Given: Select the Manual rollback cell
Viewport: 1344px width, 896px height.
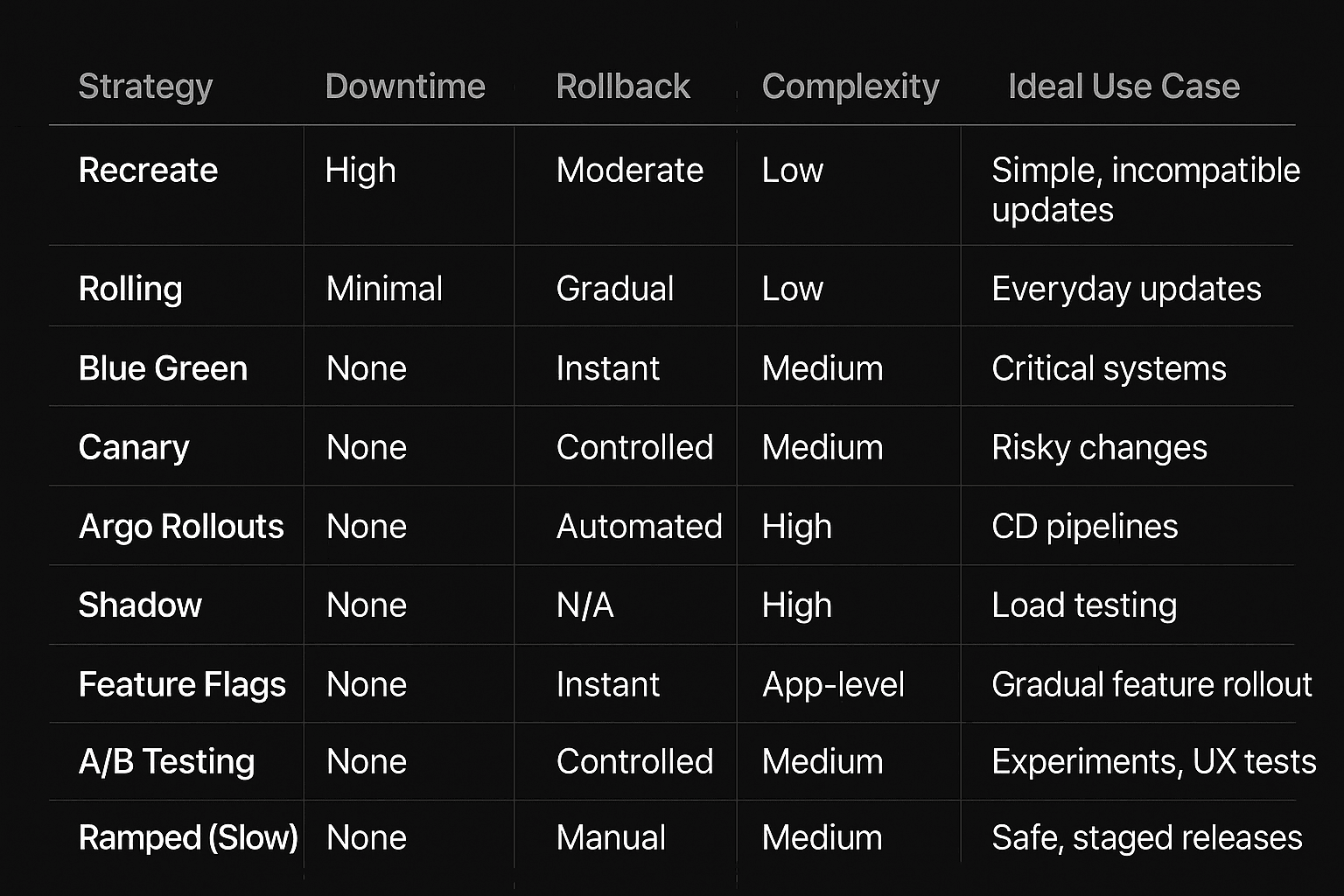Looking at the screenshot, I should coord(611,837).
